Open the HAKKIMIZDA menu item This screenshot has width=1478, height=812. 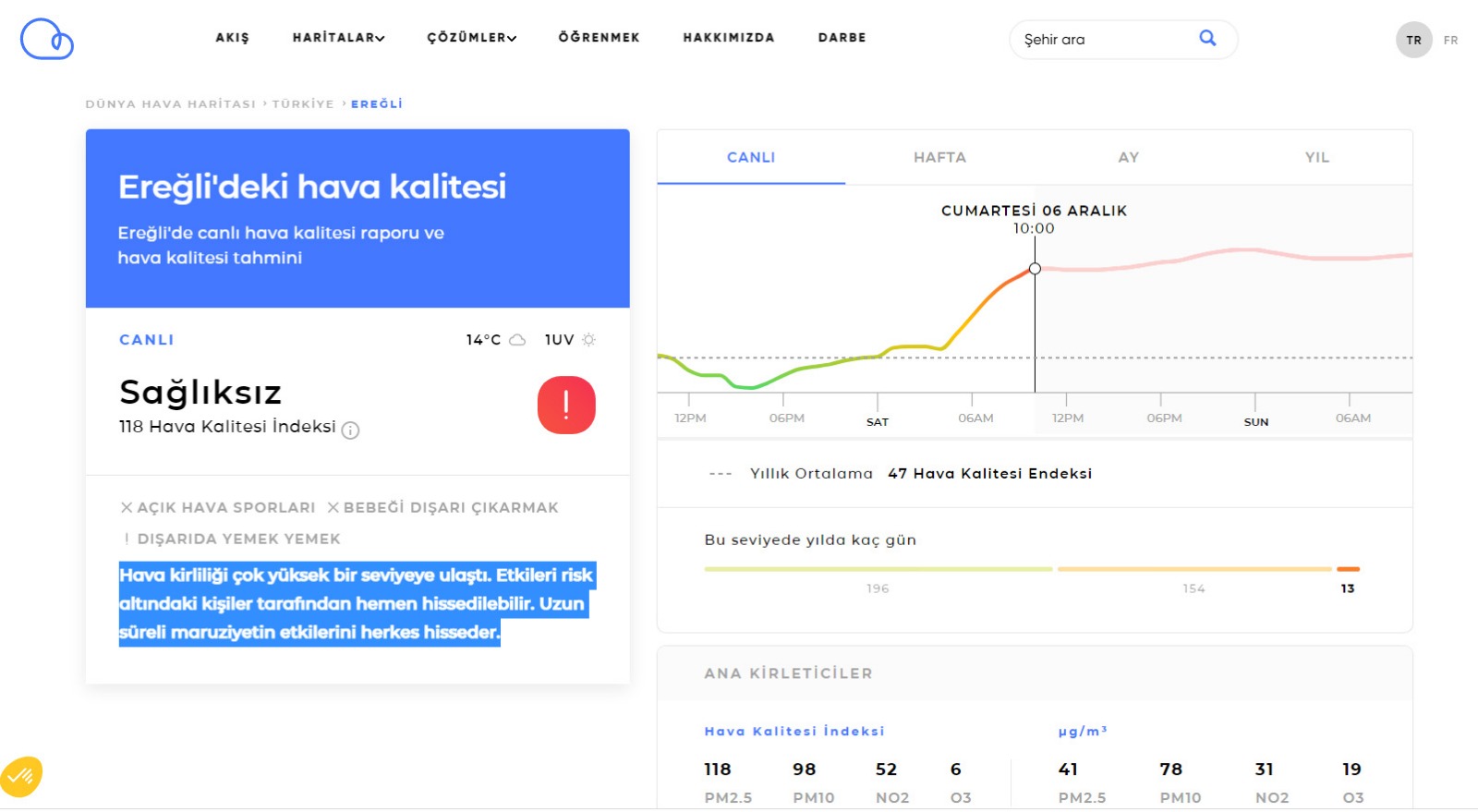coord(728,38)
